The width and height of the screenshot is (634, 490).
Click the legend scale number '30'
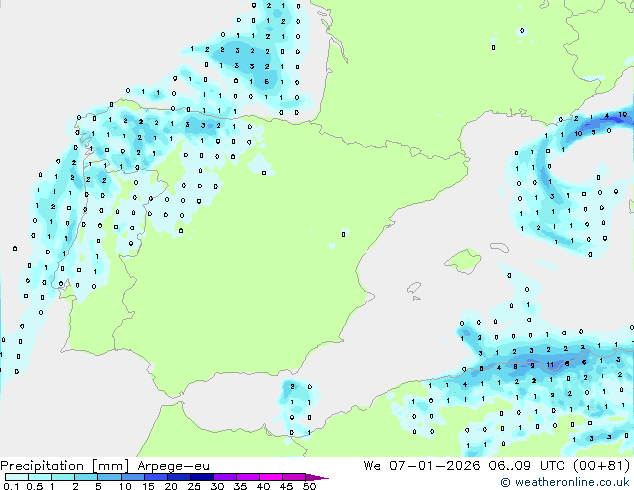217,486
